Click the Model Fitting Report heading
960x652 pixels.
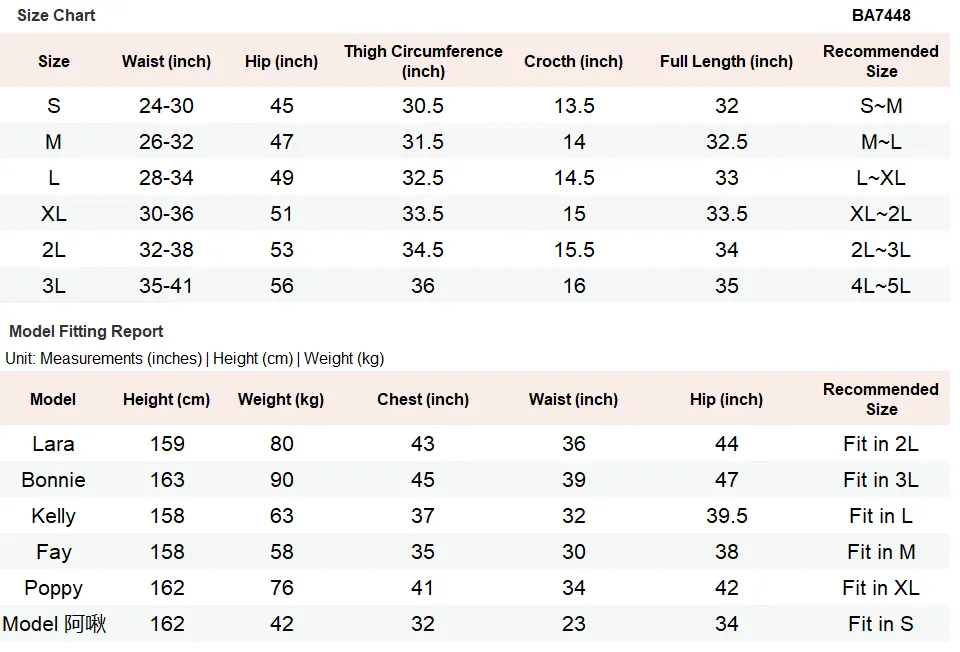86,331
